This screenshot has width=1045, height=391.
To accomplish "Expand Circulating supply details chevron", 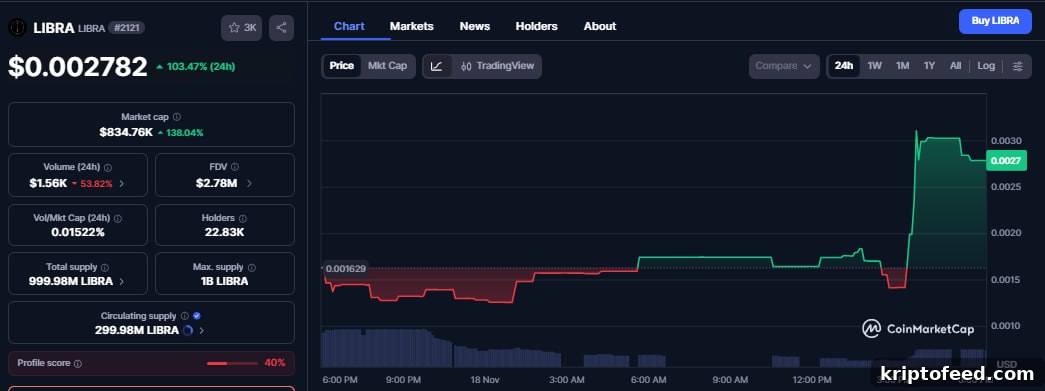I will [201, 330].
